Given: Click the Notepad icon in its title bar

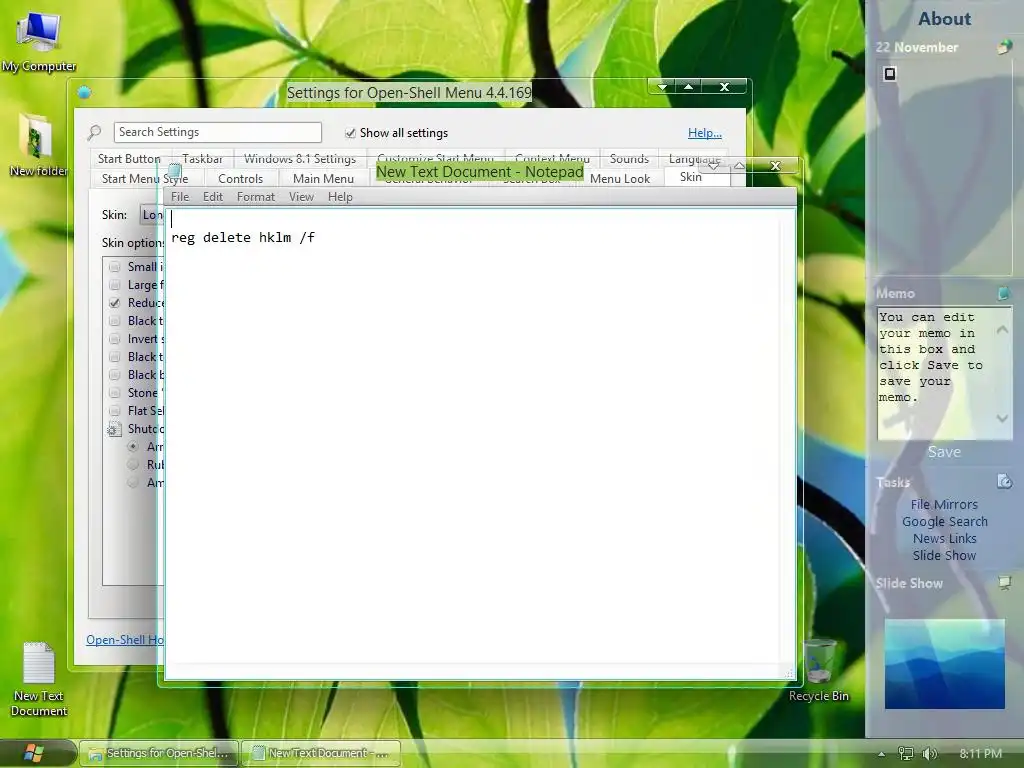Looking at the screenshot, I should click(x=174, y=172).
